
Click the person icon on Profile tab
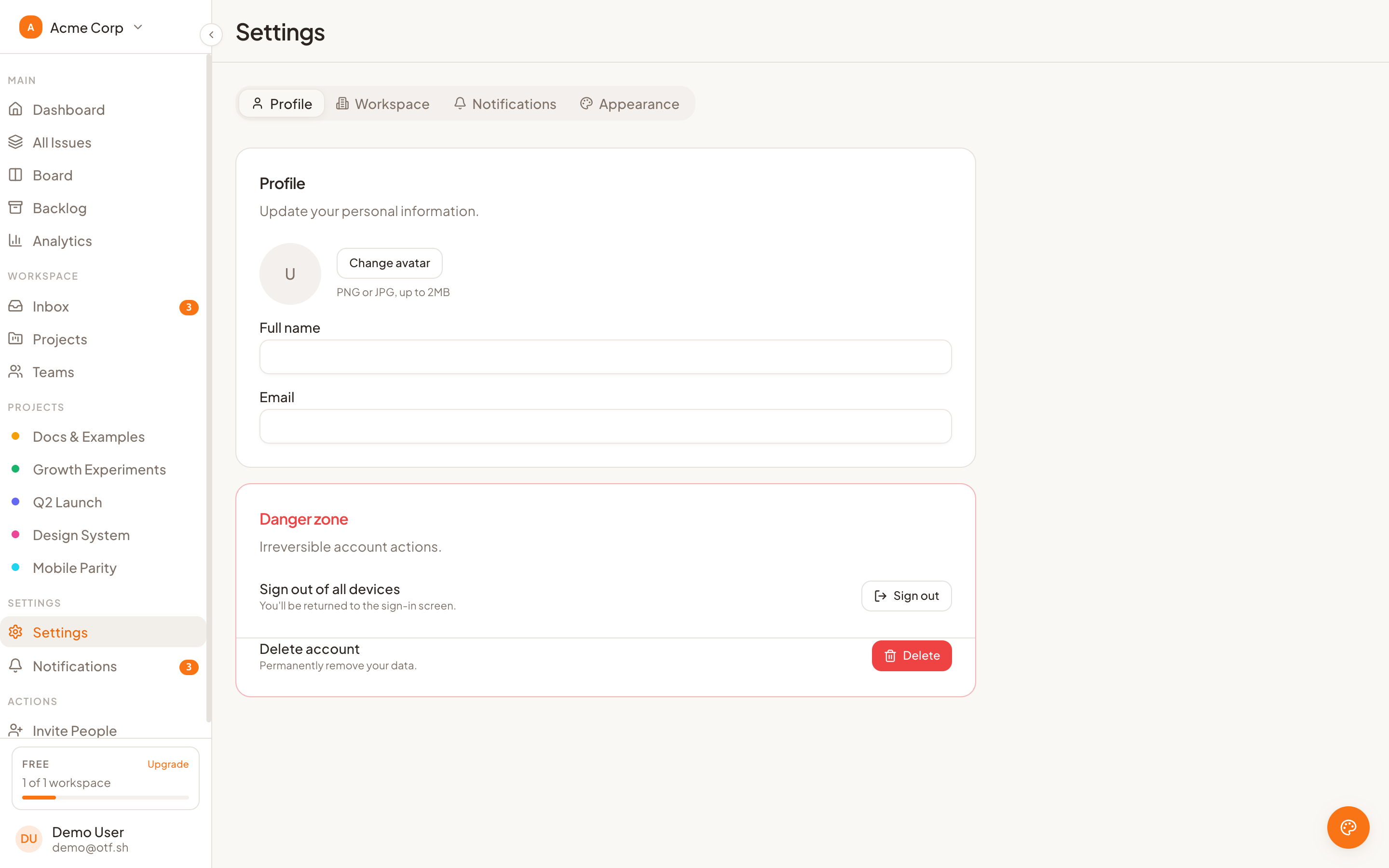(257, 103)
